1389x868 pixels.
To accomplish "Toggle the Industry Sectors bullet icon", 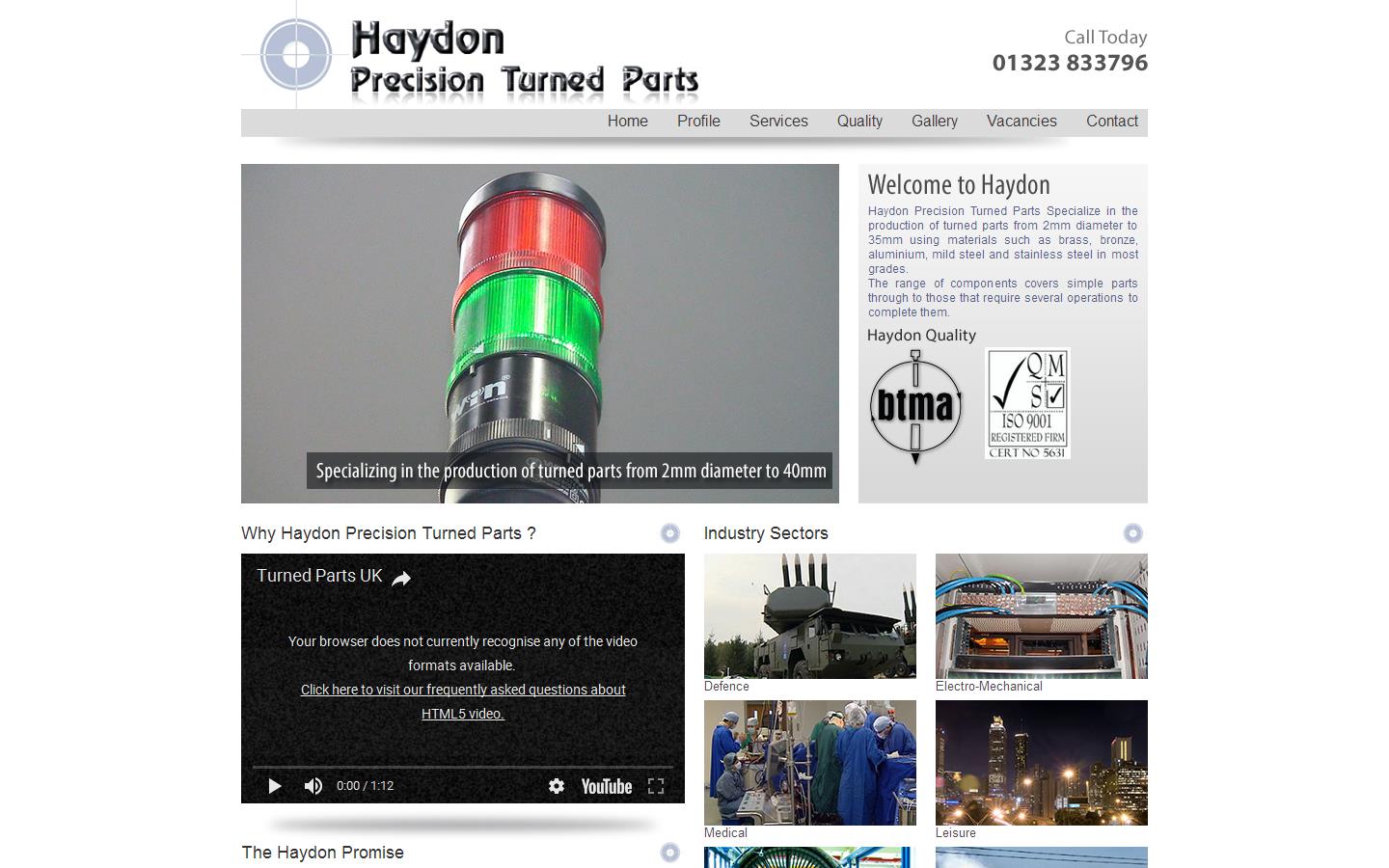I will (x=1132, y=532).
